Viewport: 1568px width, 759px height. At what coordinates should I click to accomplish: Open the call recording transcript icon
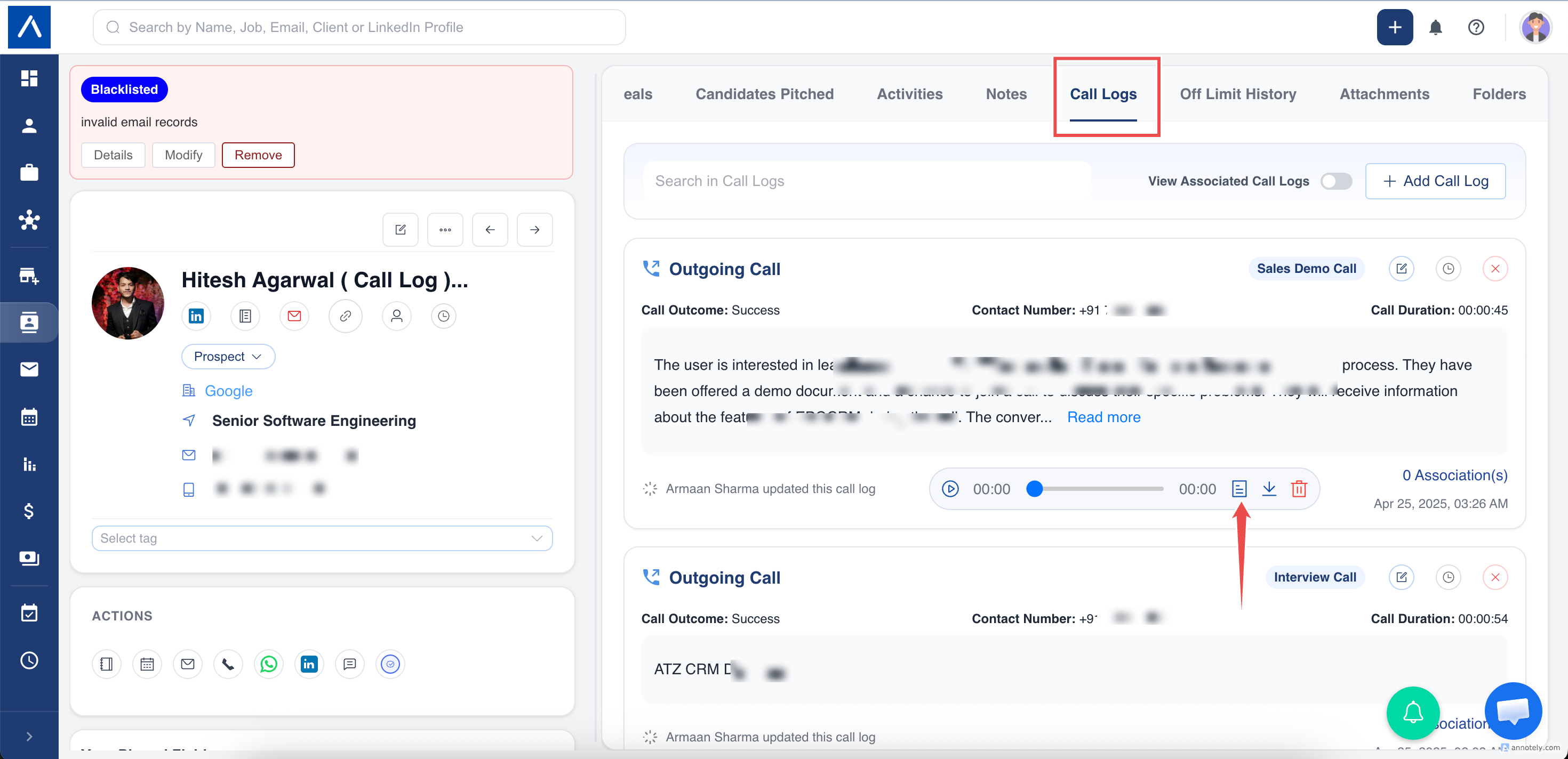(x=1239, y=489)
